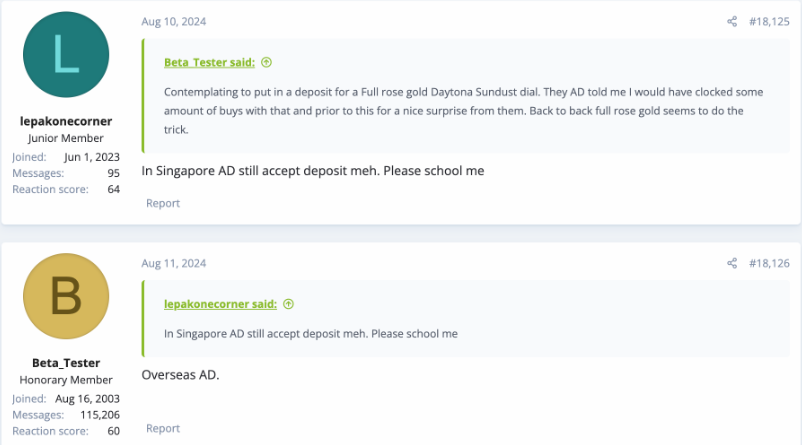The width and height of the screenshot is (802, 445).
Task: Open Beta_Tester username profile link
Action: point(66,363)
